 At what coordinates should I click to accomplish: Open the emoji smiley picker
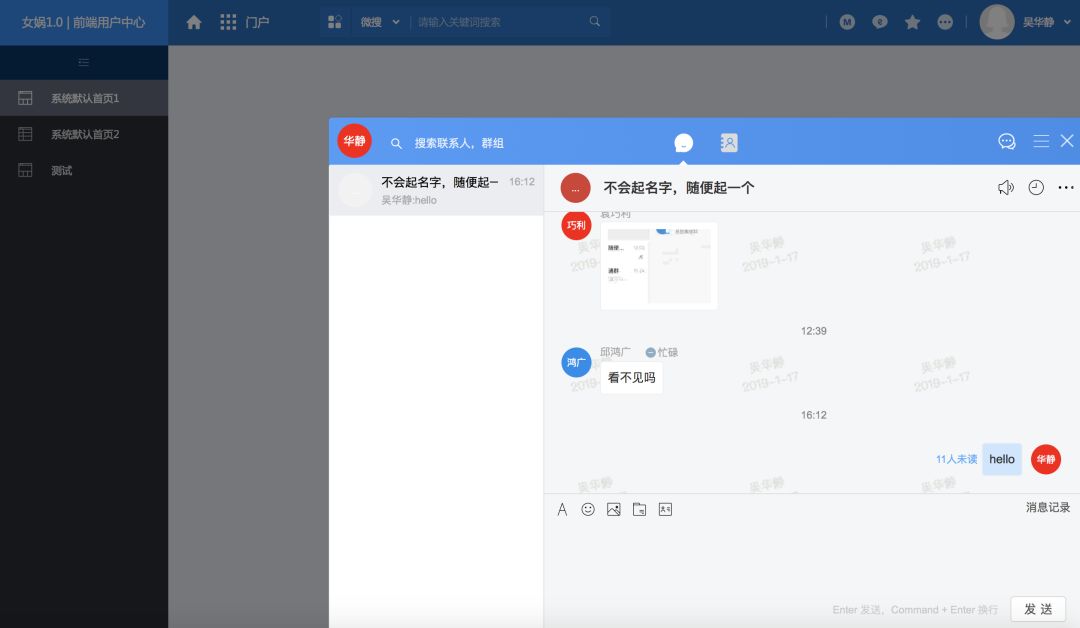coord(588,509)
